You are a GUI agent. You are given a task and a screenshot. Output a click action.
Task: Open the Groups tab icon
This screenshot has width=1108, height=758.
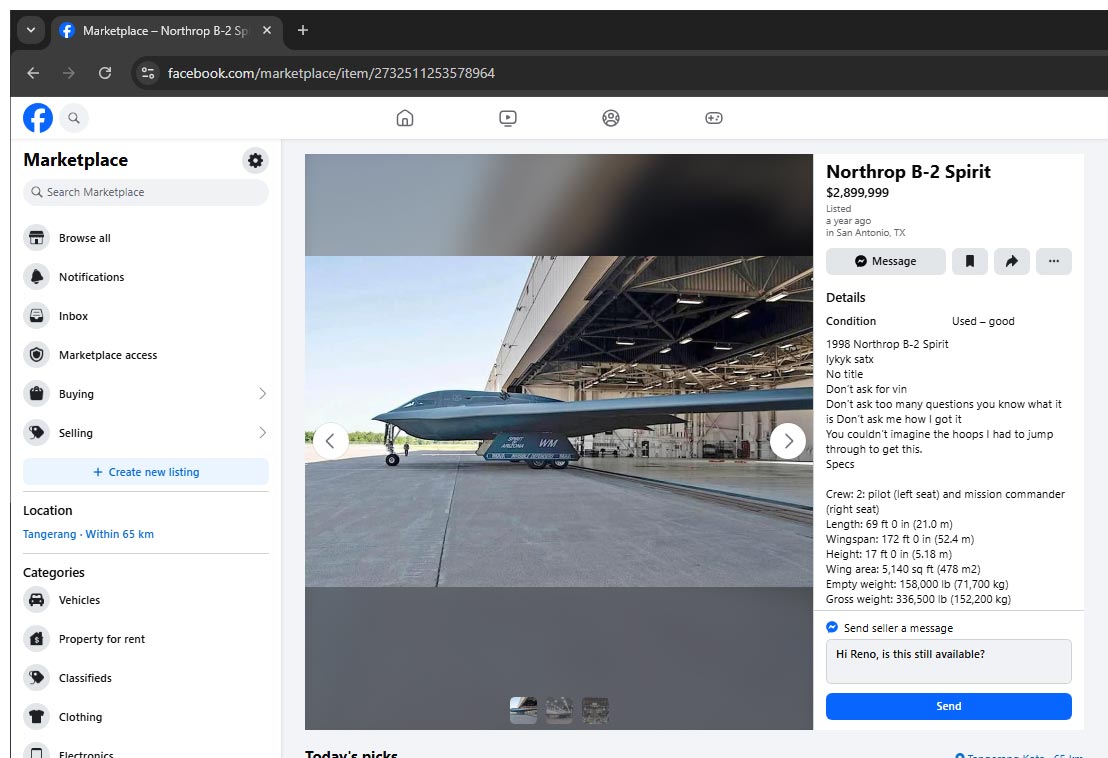coord(611,118)
